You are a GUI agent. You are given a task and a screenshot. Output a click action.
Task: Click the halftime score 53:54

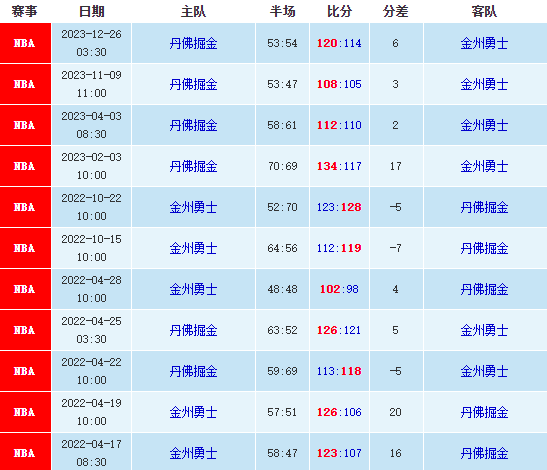282,43
